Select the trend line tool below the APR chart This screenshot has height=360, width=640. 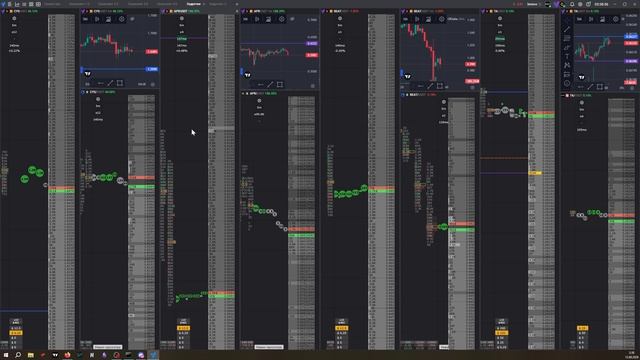click(x=270, y=84)
